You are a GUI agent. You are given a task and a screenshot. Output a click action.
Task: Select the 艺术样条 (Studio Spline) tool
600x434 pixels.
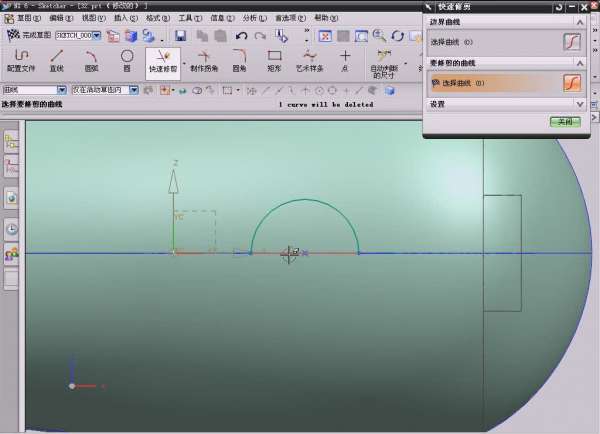(x=310, y=60)
